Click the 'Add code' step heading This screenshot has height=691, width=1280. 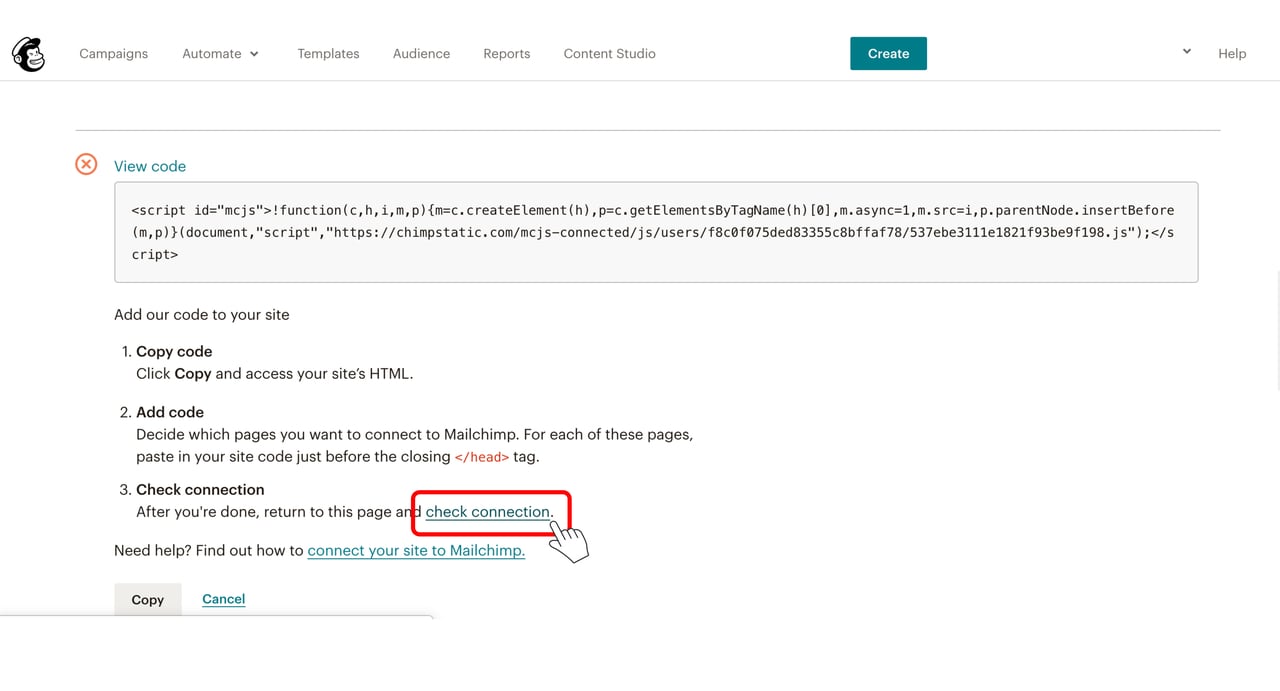[170, 412]
